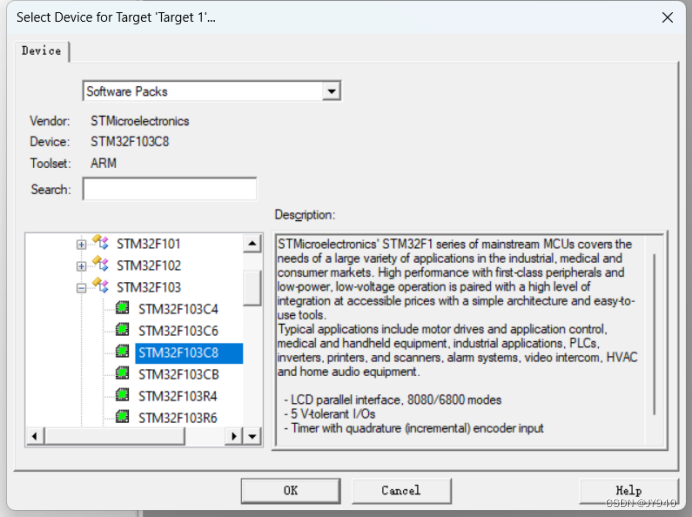Switch to the Device tab
The height and width of the screenshot is (517, 692).
coord(41,51)
